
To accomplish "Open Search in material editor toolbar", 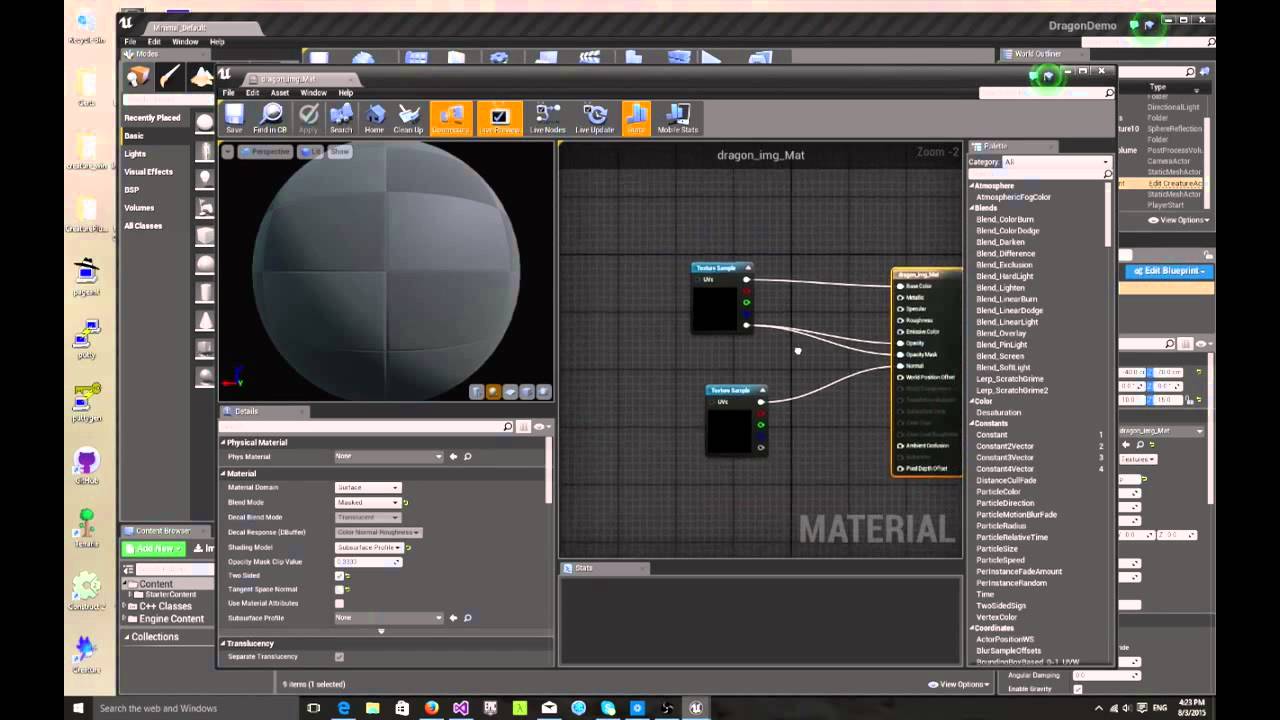I will 341,118.
